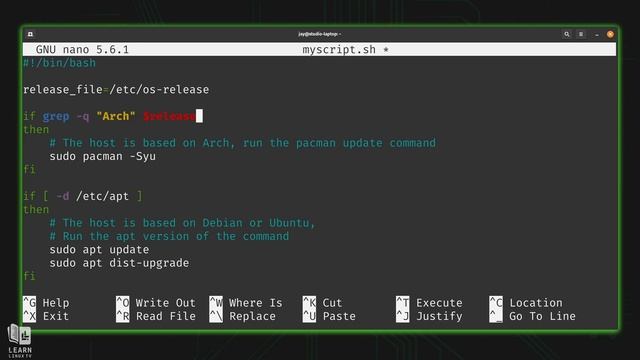
Task: Click the release_file=/etc/os-release line
Action: (116, 90)
